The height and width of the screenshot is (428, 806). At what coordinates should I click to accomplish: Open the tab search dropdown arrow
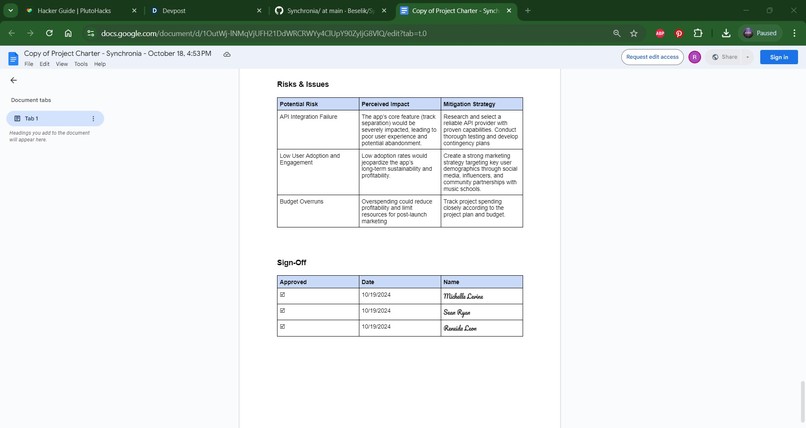click(10, 10)
